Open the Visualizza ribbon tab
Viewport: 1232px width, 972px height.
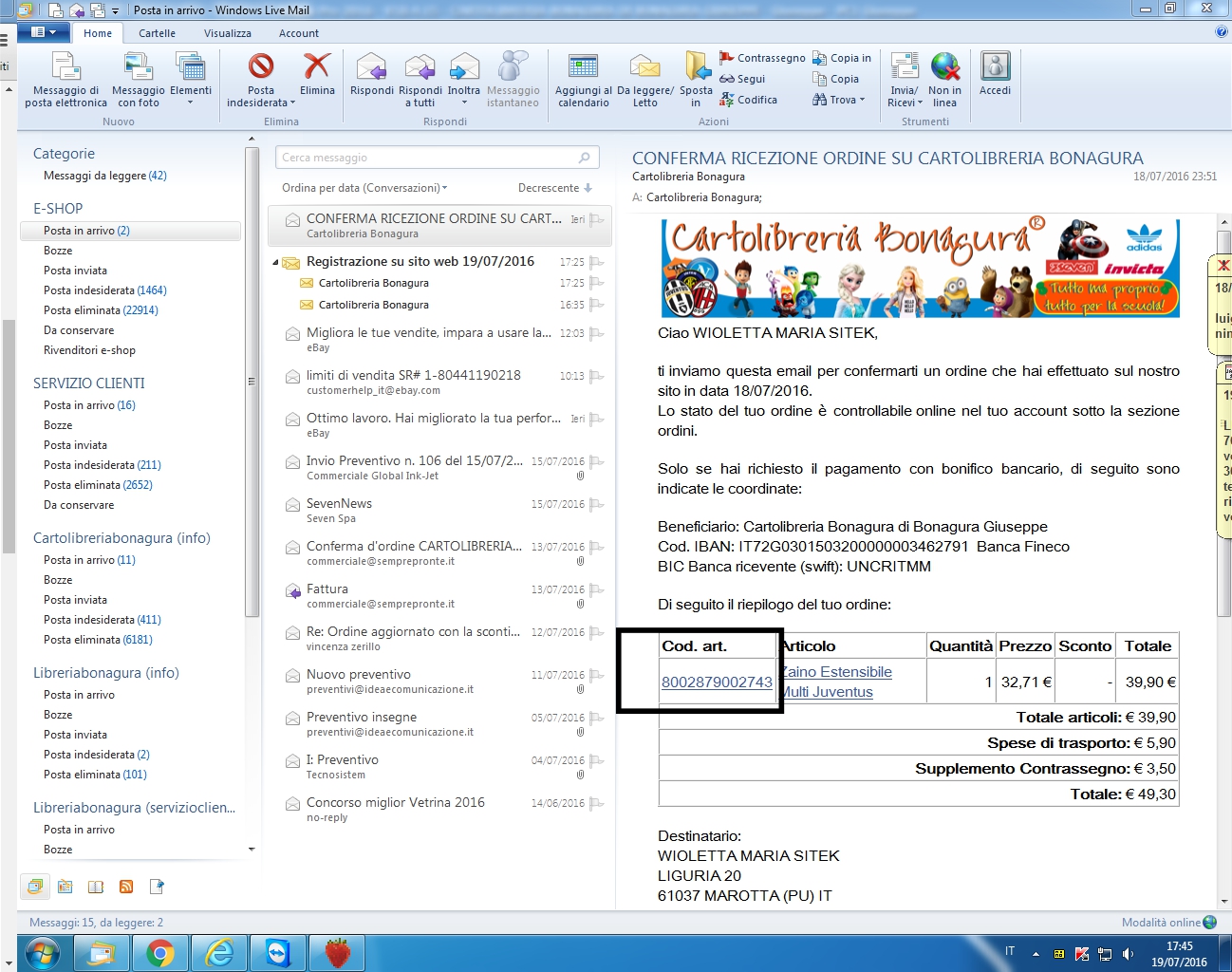228,33
